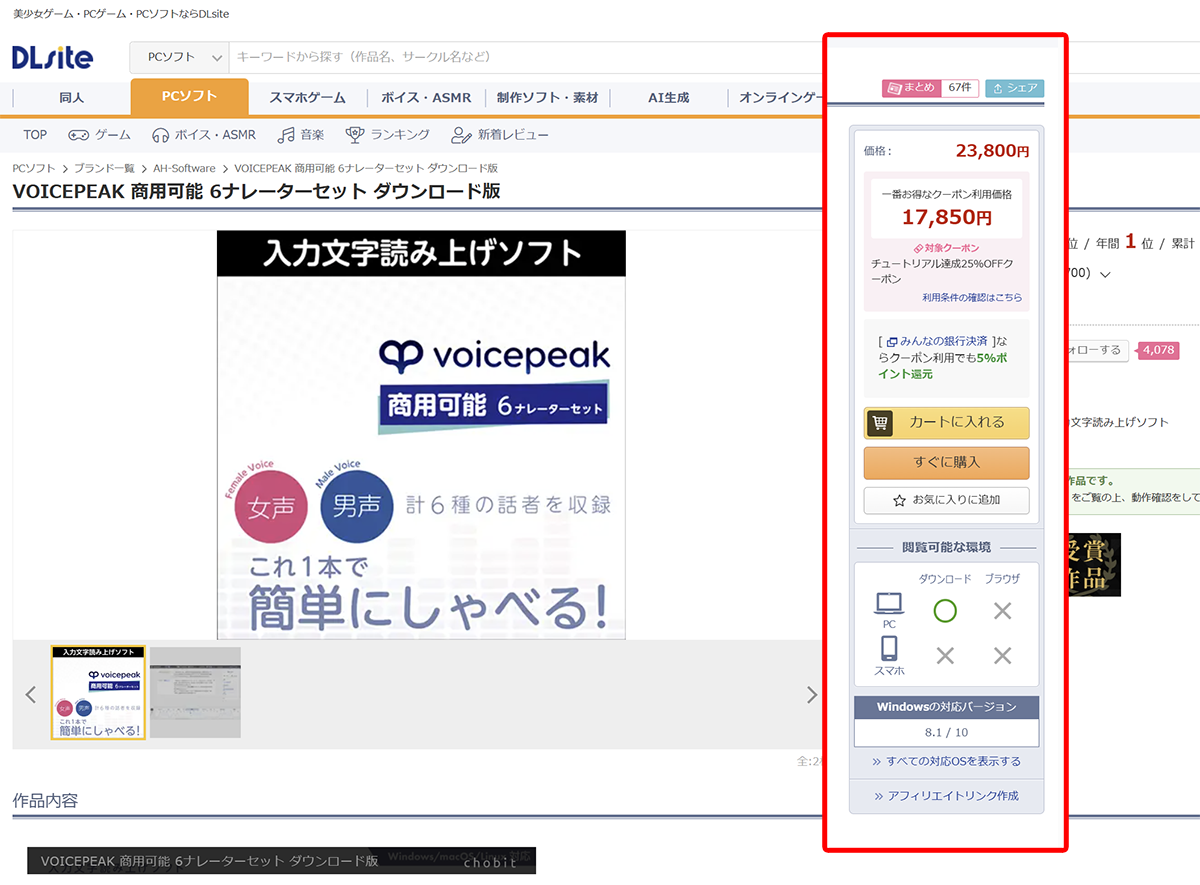Click the music note icon for 音楽
Image resolution: width=1200 pixels, height=885 pixels.
pos(286,135)
